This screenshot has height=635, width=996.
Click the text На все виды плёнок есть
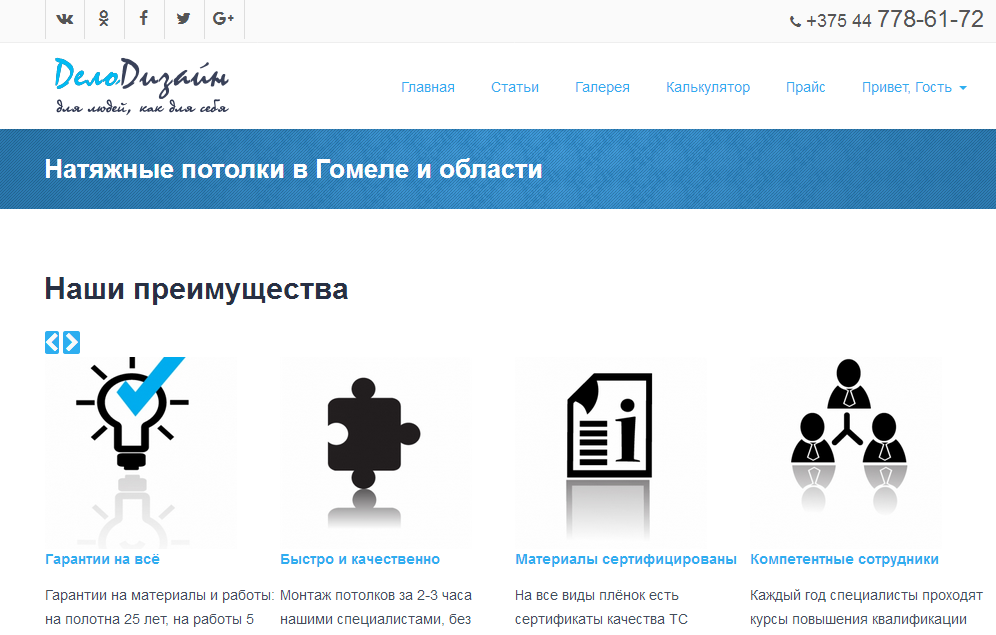pyautogui.click(x=596, y=596)
